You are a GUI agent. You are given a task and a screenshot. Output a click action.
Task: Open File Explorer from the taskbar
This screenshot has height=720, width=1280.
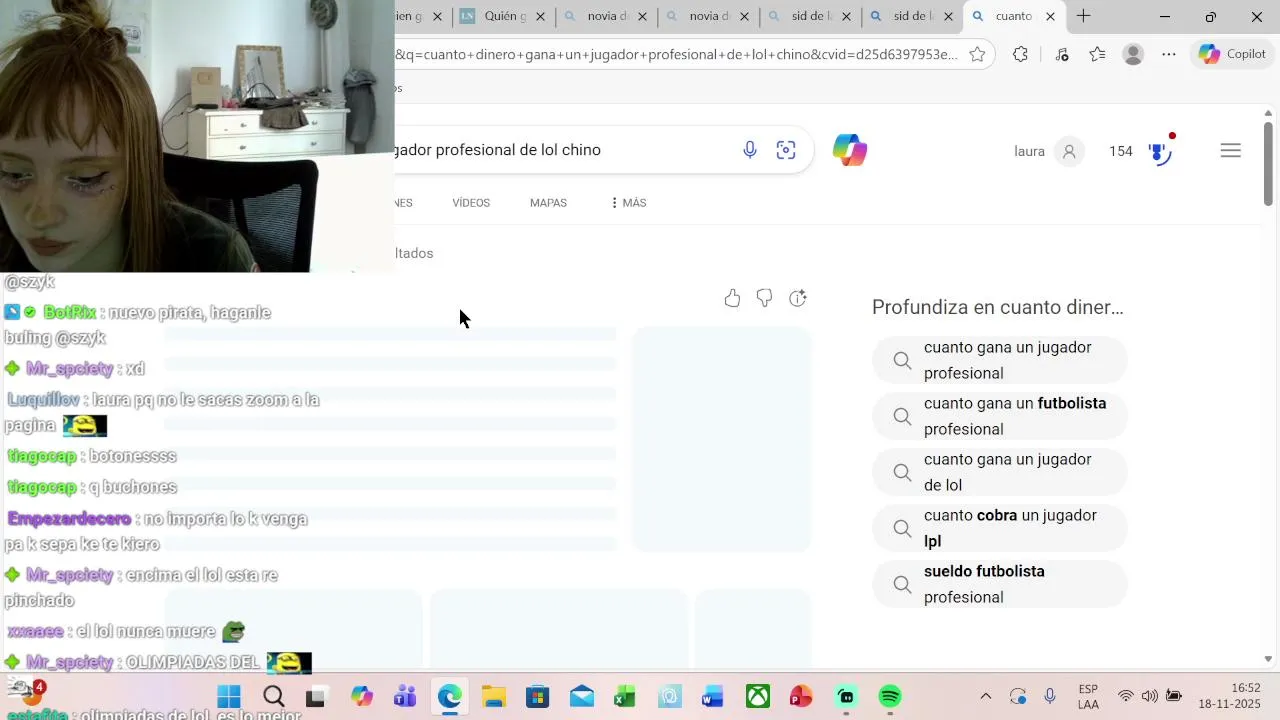pos(493,697)
